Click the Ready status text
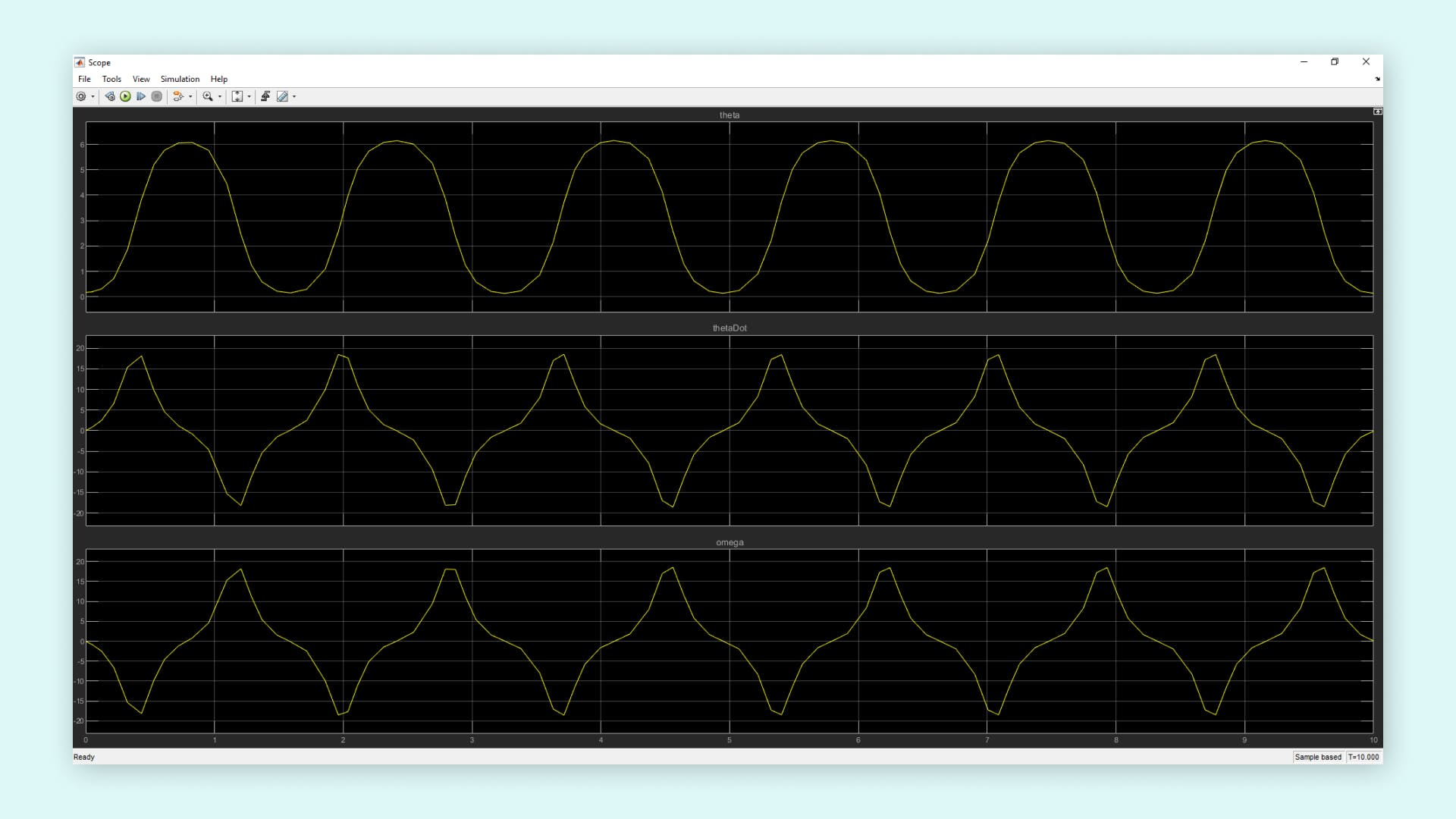The width and height of the screenshot is (1456, 819). tap(84, 757)
